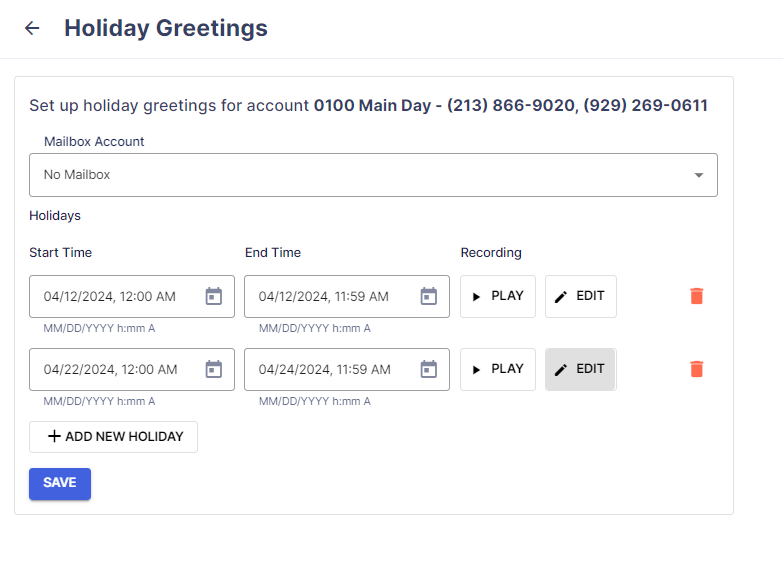This screenshot has width=783, height=578.
Task: Select the No Mailbox combo box
Action: click(x=374, y=175)
